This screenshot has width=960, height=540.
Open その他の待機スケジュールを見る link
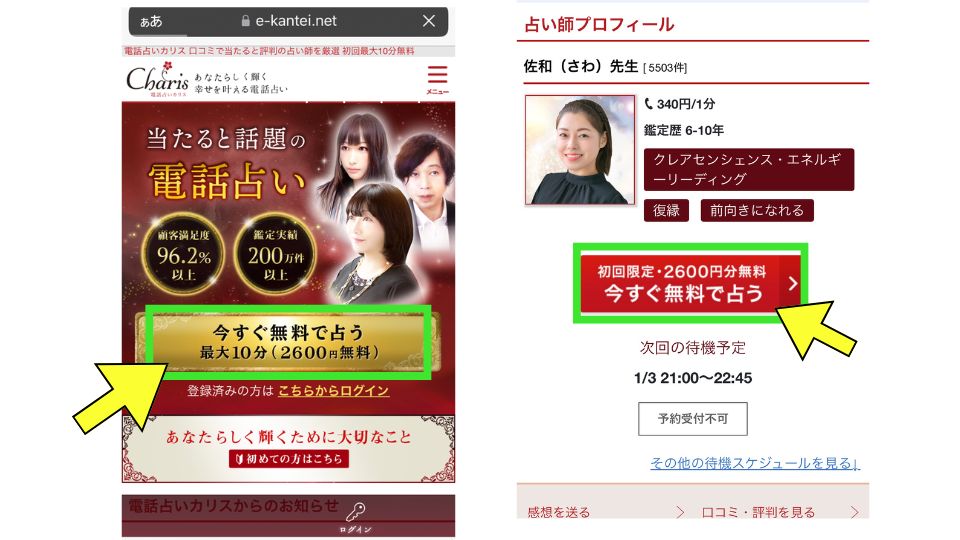755,463
